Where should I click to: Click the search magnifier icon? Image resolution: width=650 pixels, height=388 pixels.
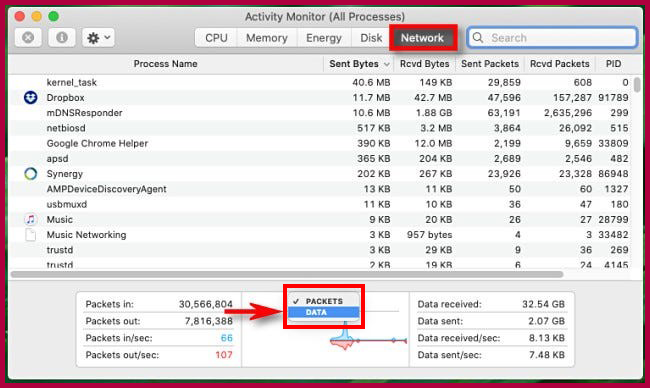point(478,38)
